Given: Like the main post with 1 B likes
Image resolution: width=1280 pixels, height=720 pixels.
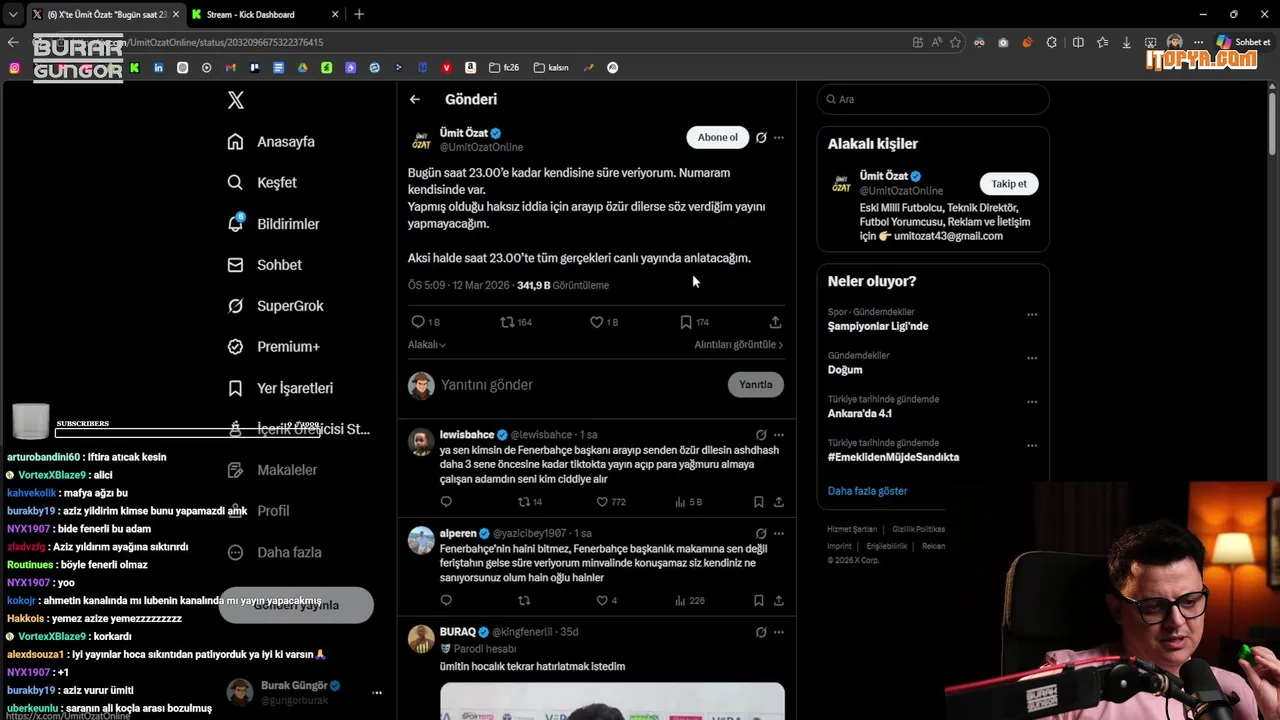Looking at the screenshot, I should coord(596,322).
